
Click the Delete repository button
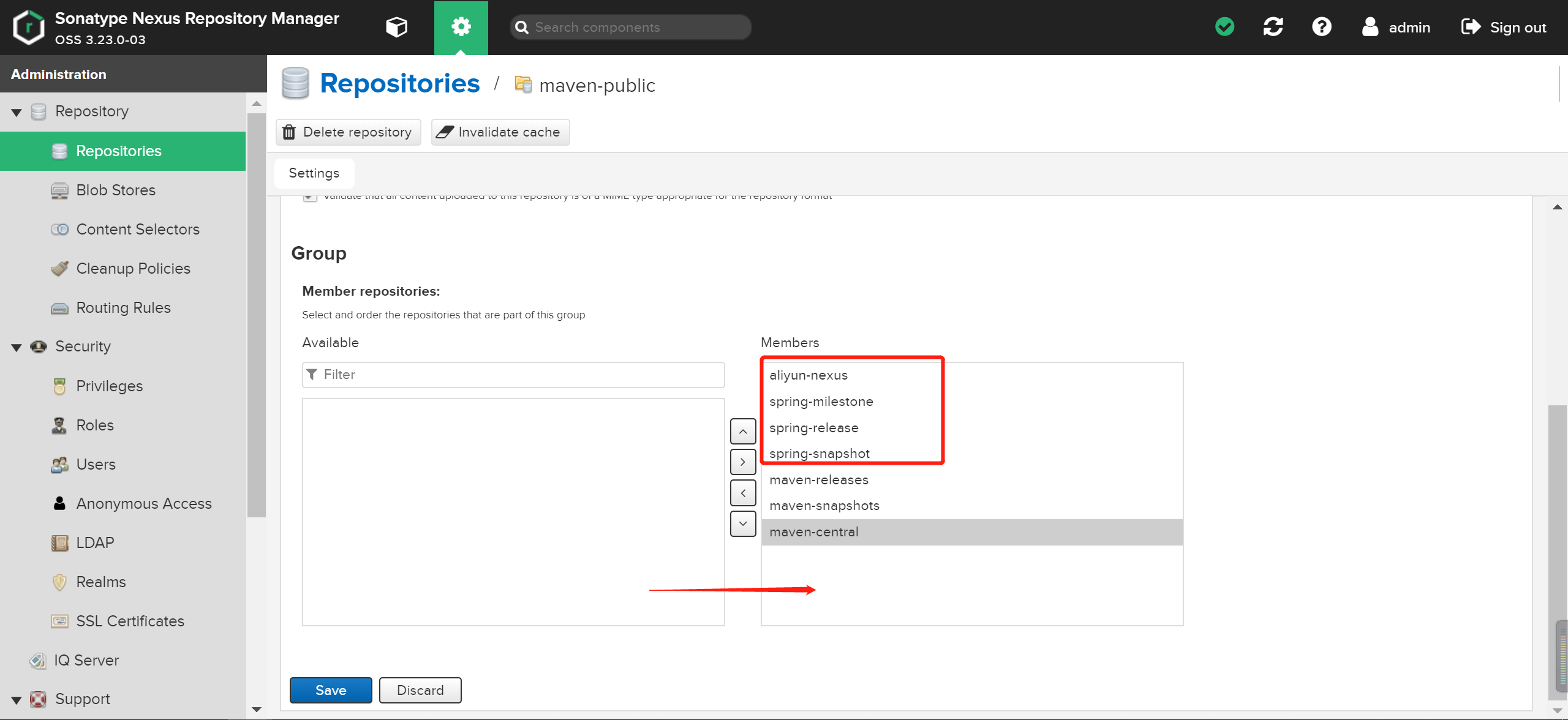348,132
